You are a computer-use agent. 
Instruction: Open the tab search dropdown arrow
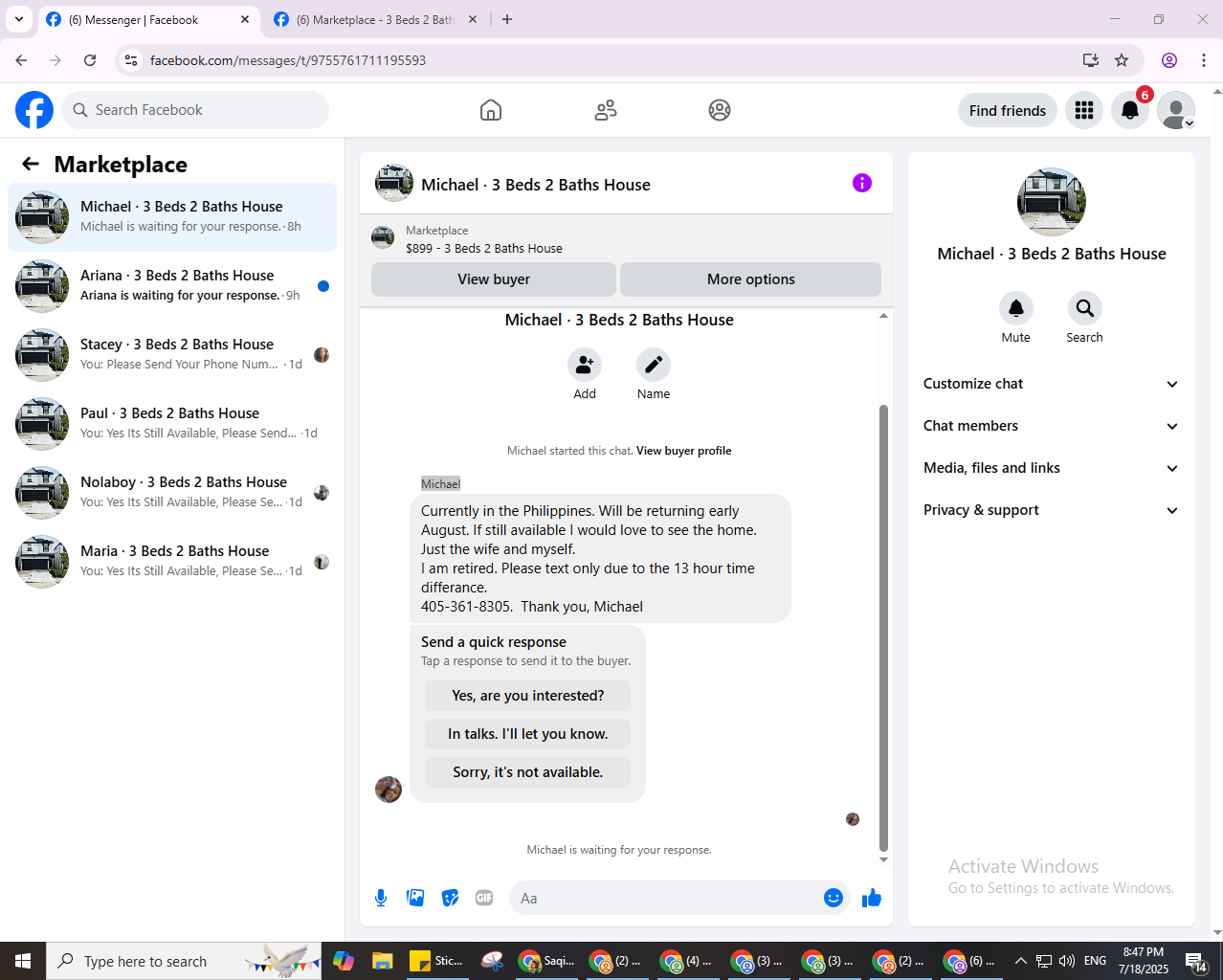pyautogui.click(x=19, y=19)
